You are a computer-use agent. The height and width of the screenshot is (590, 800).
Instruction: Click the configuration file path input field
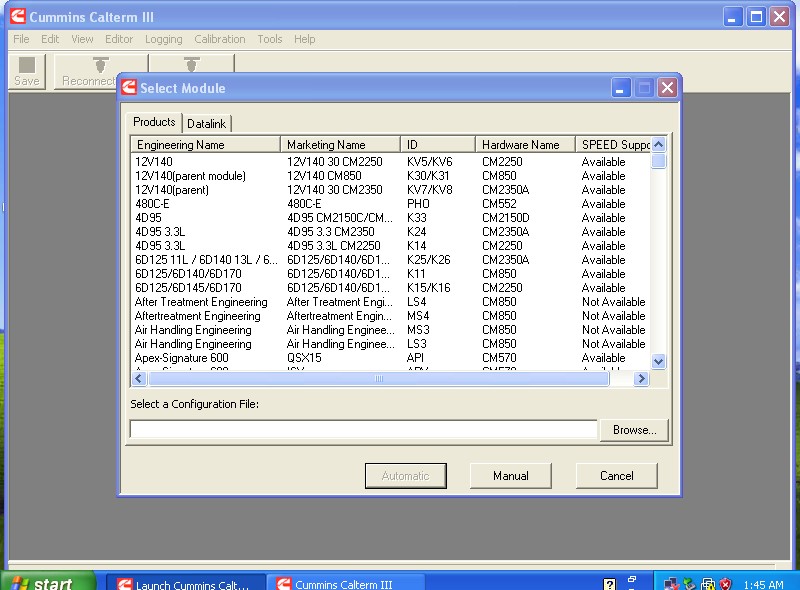[x=363, y=430]
